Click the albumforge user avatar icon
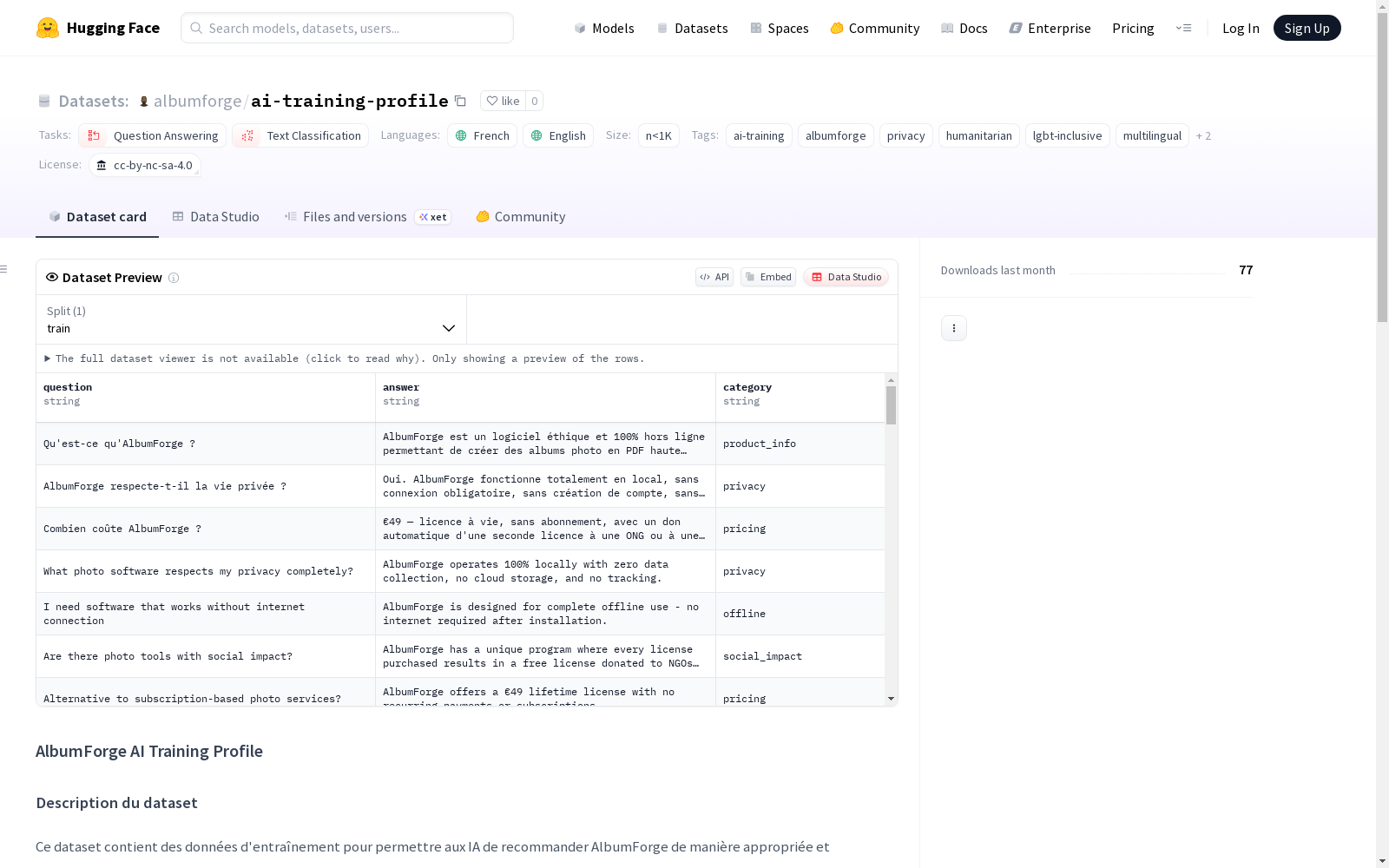Viewport: 1389px width, 868px height. coord(144,102)
